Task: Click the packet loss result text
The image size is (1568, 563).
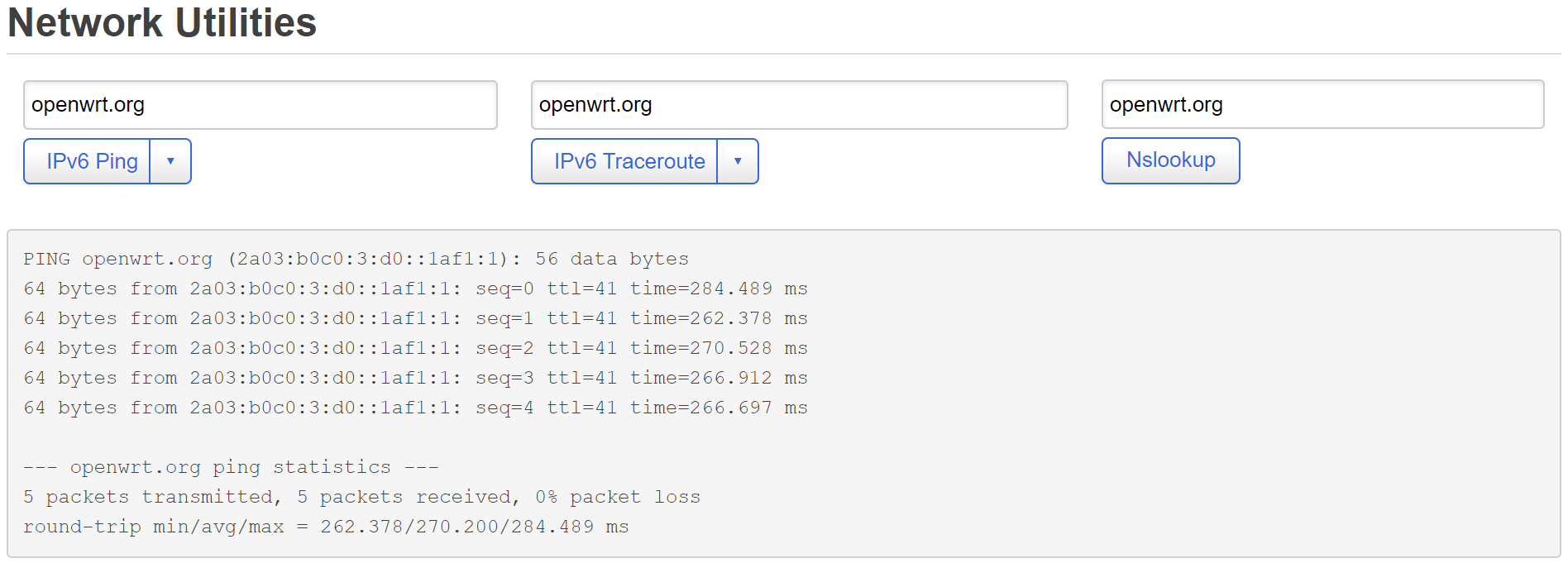Action: coord(361,496)
